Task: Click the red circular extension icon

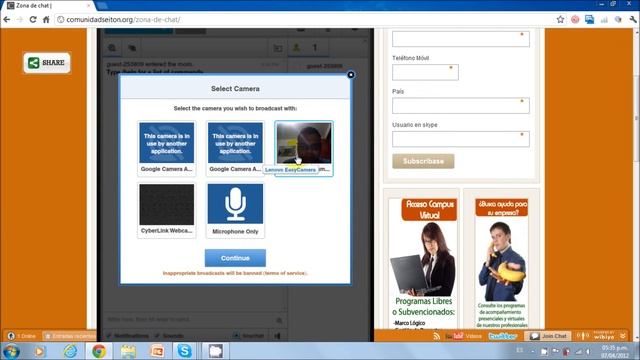Action: [575, 19]
